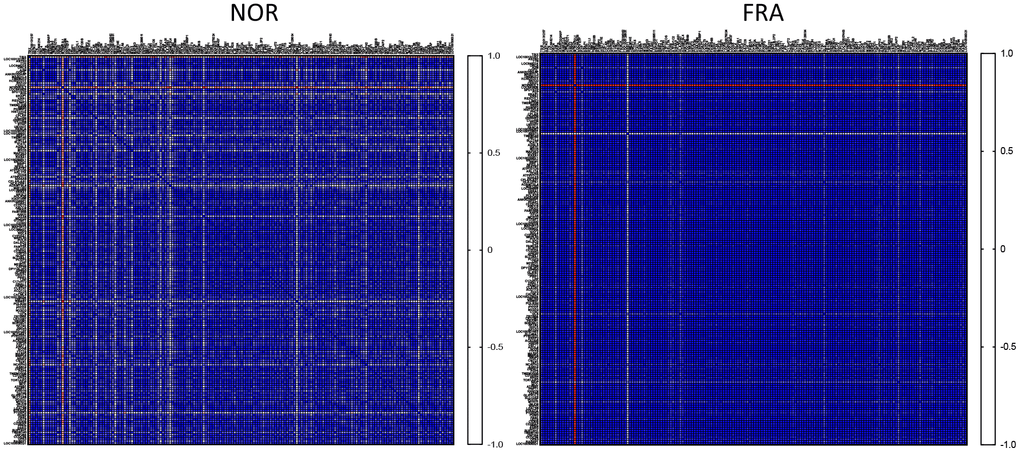Click the white vertical line in FRA heatmap

coord(627,250)
